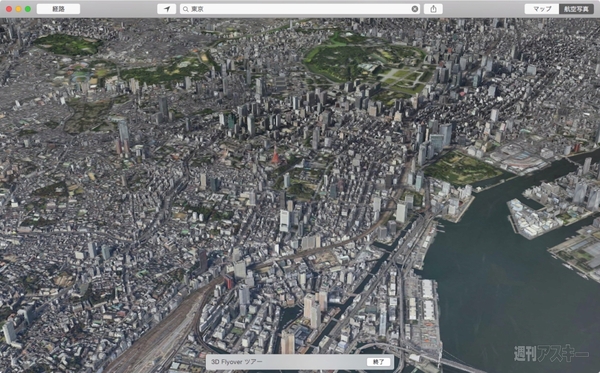Open the share icon menu

433,9
